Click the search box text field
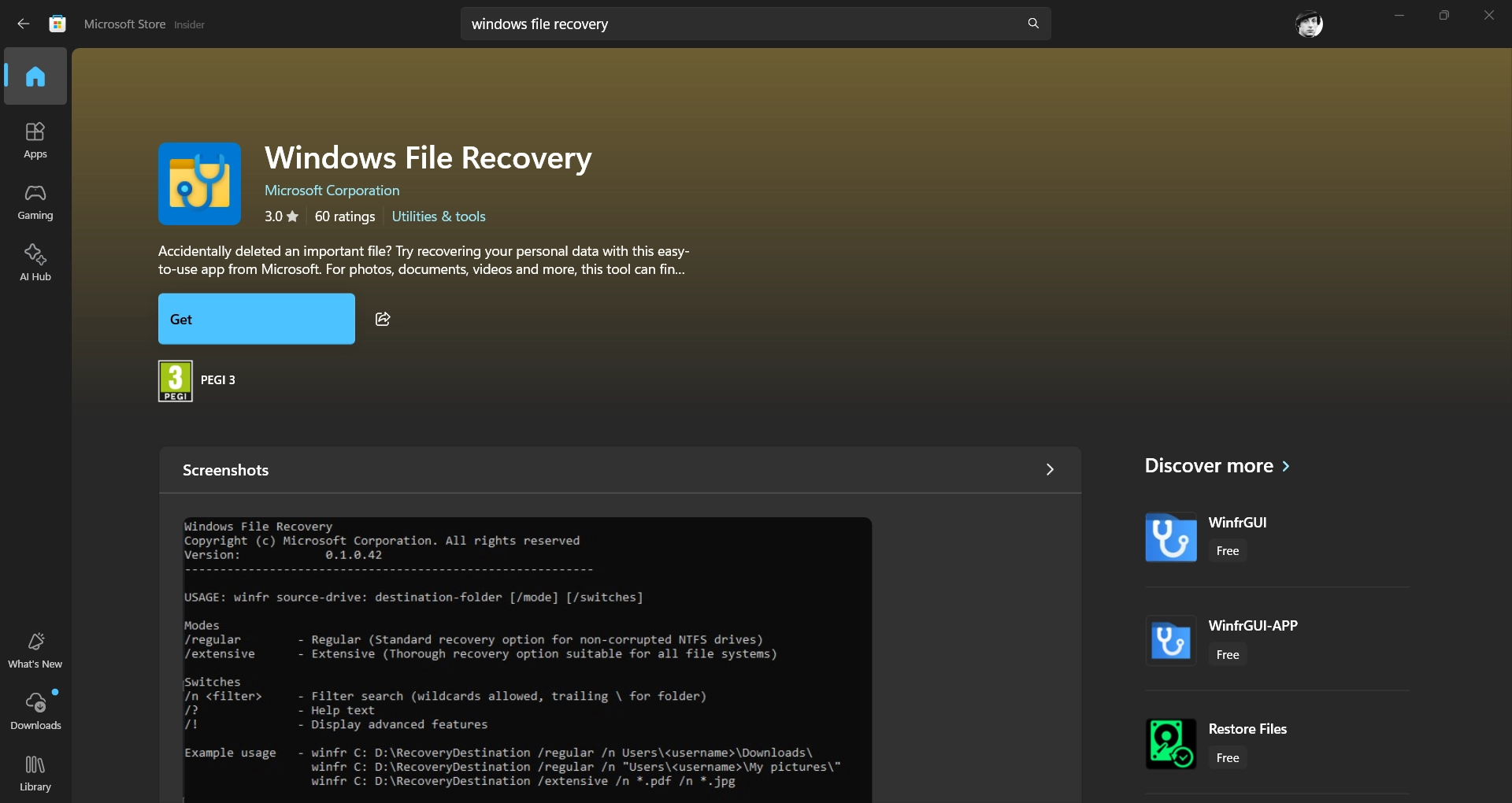The image size is (1512, 803). pos(740,24)
